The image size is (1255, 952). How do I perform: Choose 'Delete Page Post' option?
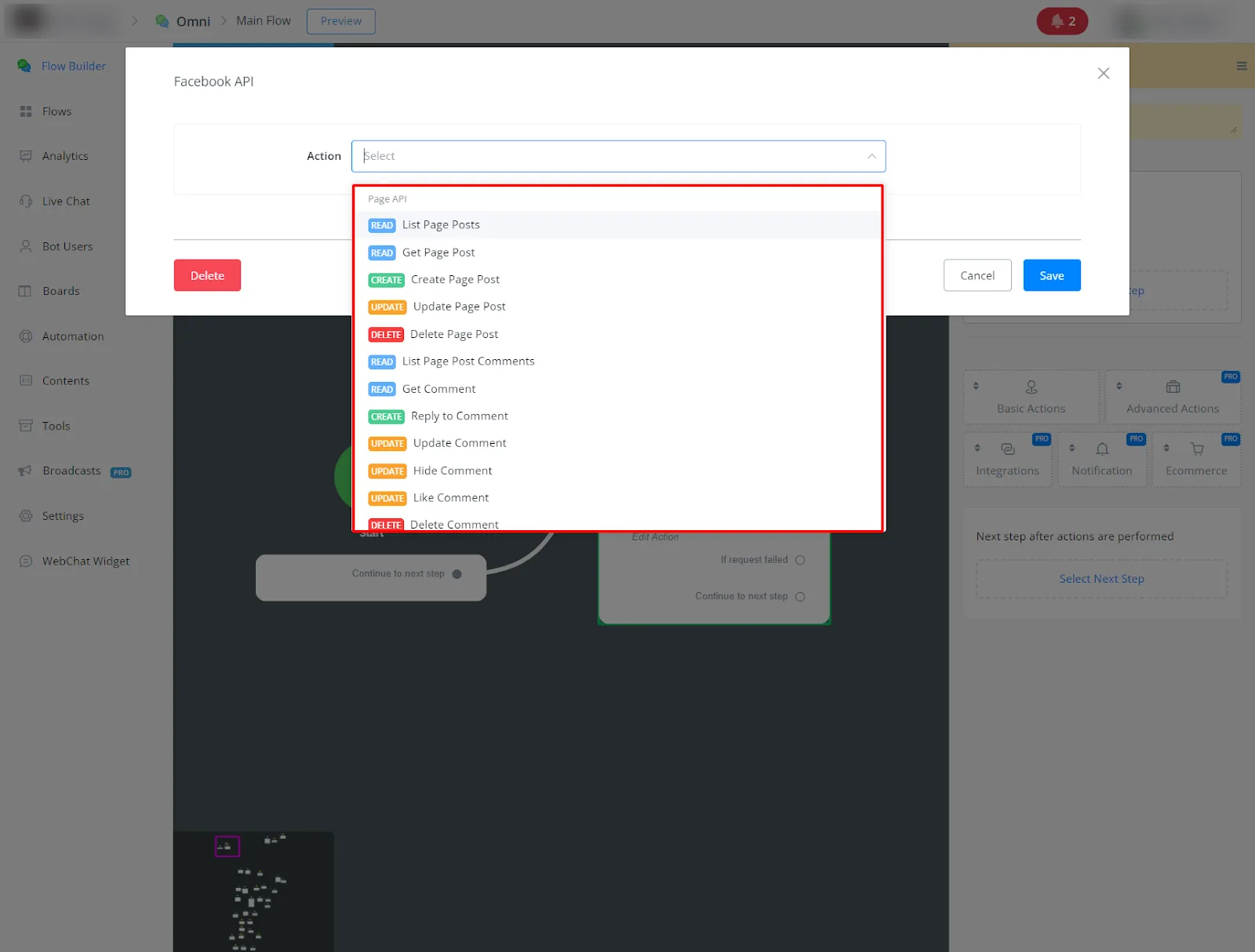619,334
